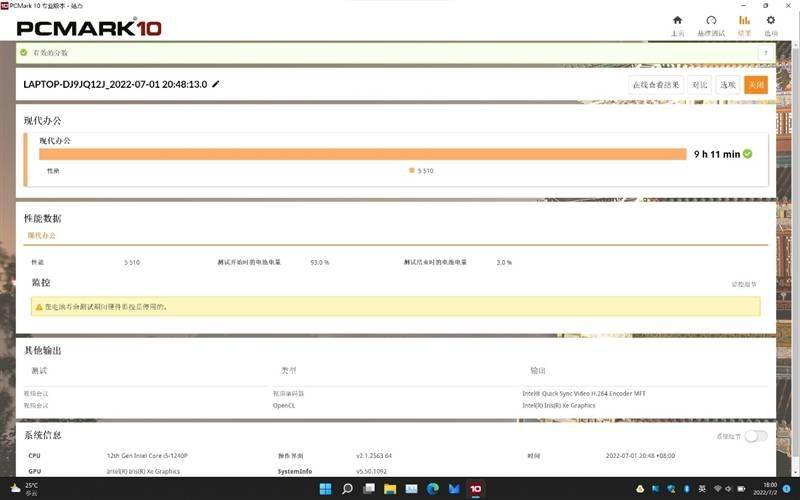The image size is (800, 500).
Task: Click the '53.0 %' battery start value
Action: point(319,262)
